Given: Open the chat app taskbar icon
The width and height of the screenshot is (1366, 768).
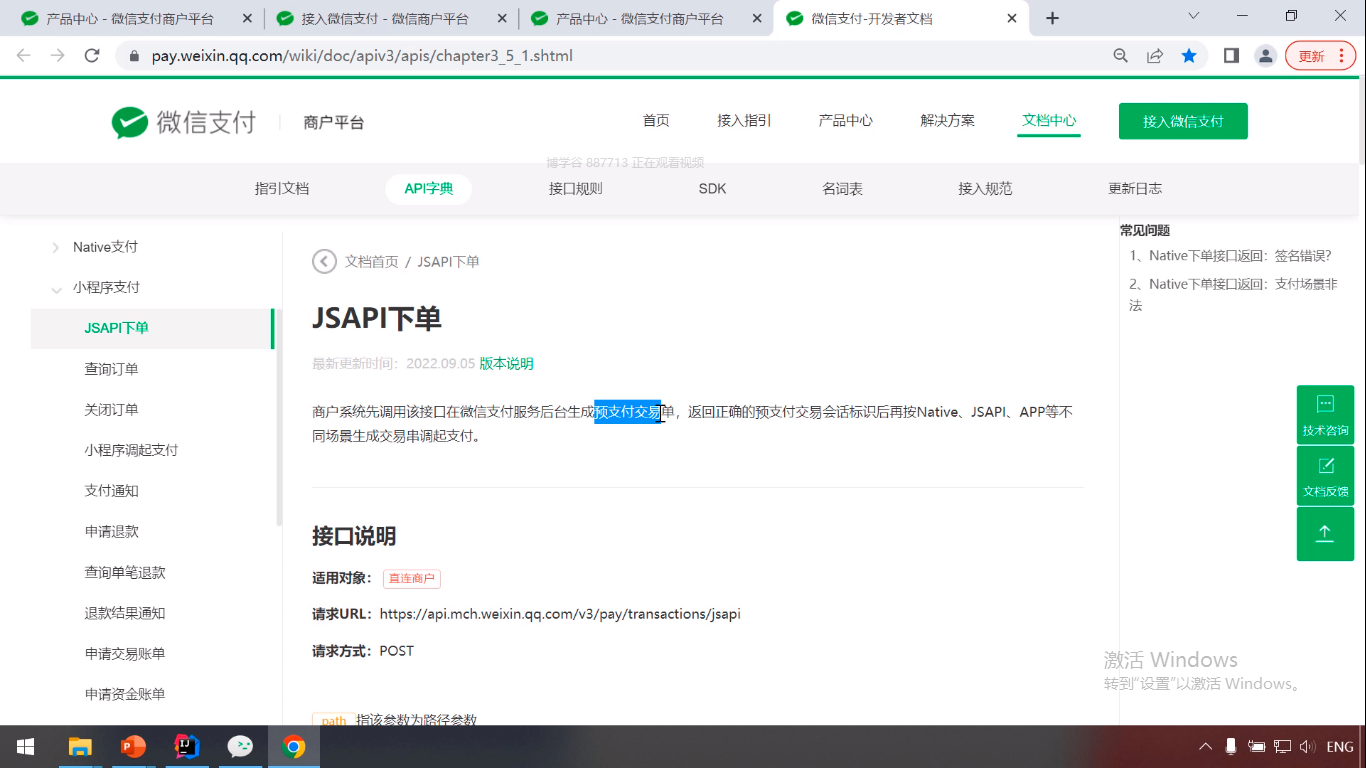Looking at the screenshot, I should [240, 746].
